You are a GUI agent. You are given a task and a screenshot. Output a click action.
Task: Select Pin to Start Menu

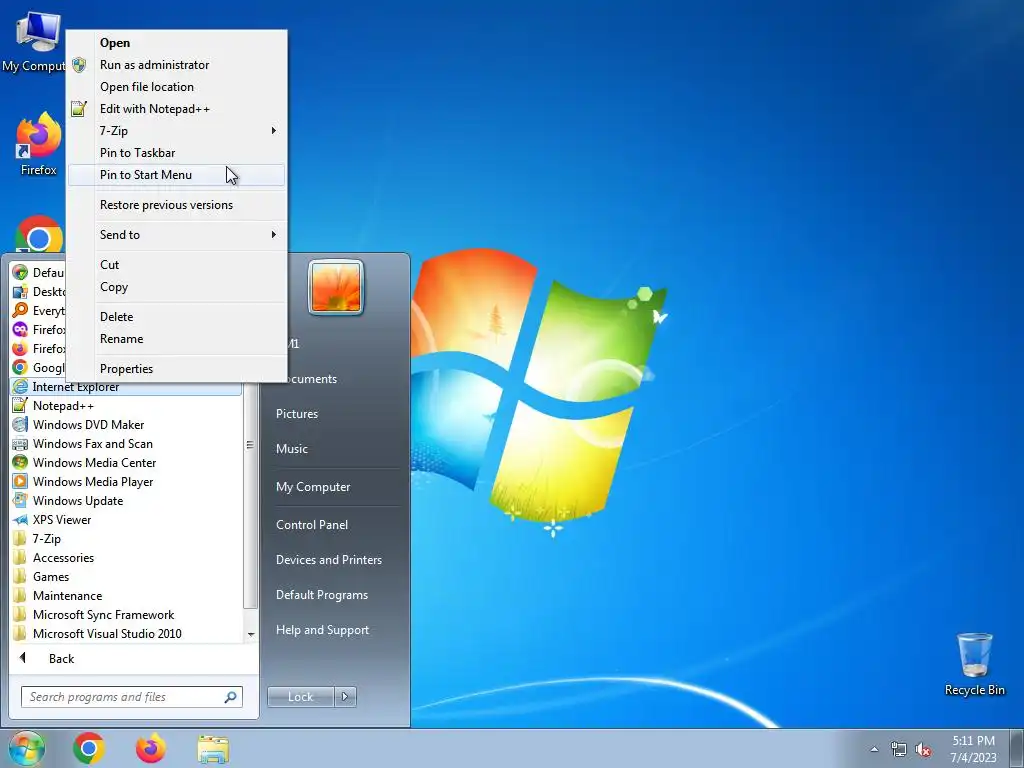click(176, 175)
